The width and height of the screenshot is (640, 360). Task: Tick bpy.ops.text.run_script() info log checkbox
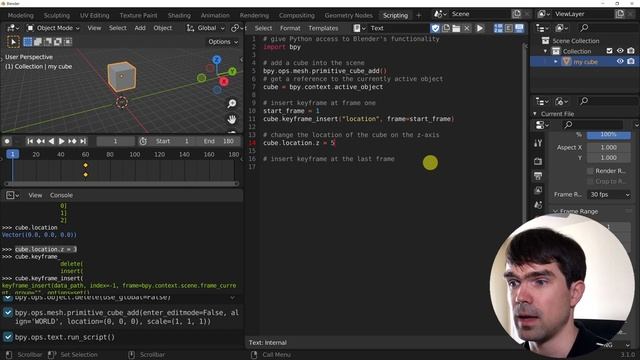(8, 337)
